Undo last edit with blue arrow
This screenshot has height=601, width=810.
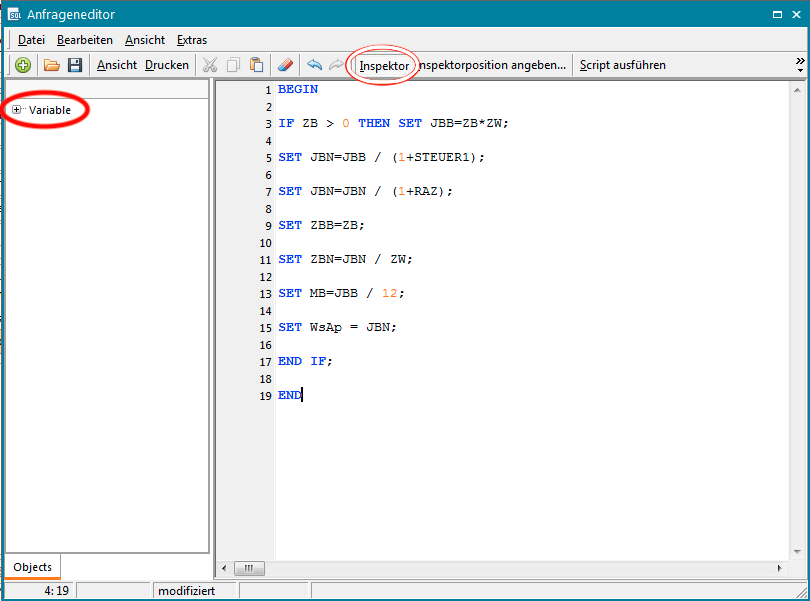tap(314, 65)
